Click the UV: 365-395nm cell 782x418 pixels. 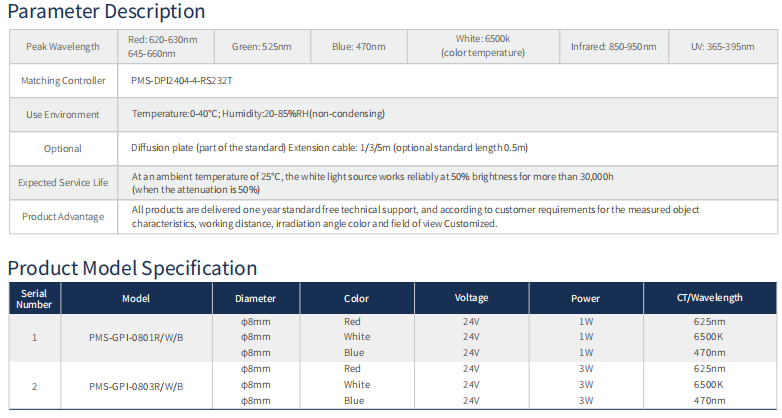click(724, 47)
